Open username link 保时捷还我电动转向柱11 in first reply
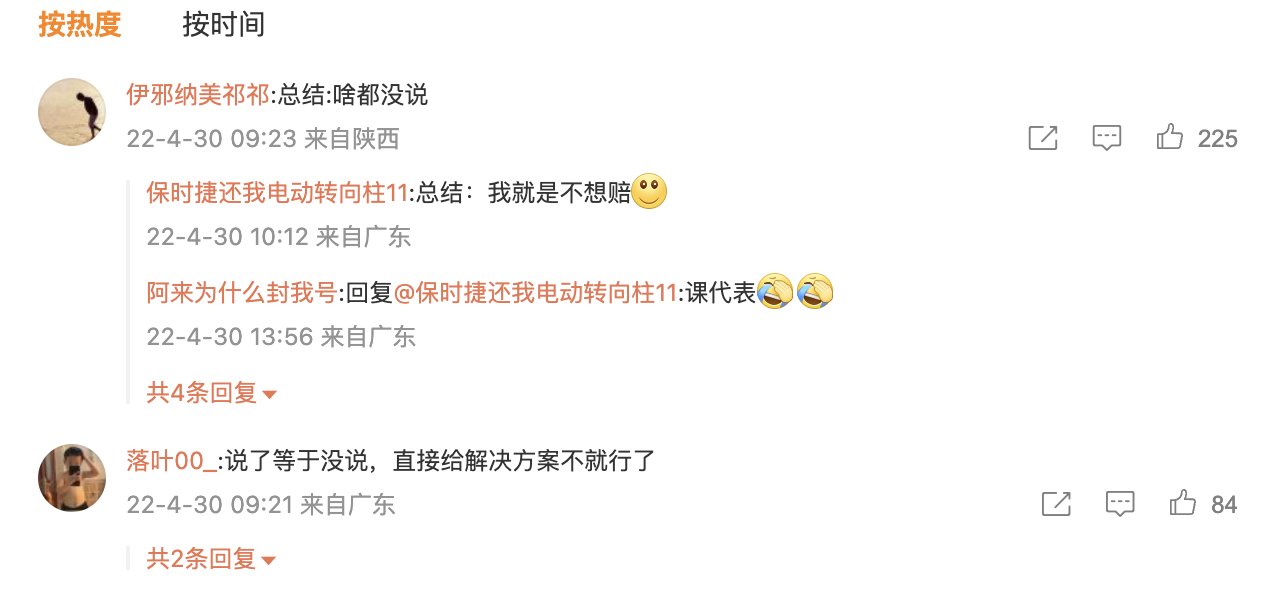 pyautogui.click(x=278, y=193)
